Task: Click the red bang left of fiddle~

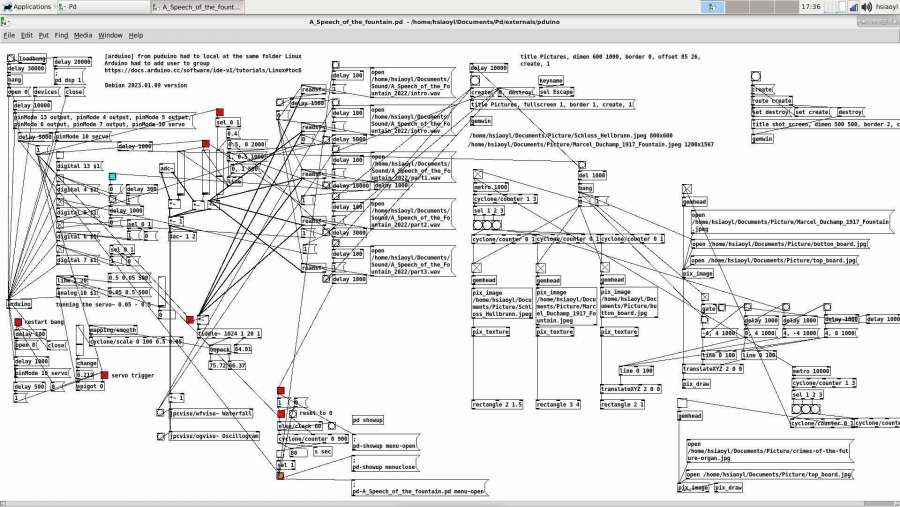Action: 190,320
